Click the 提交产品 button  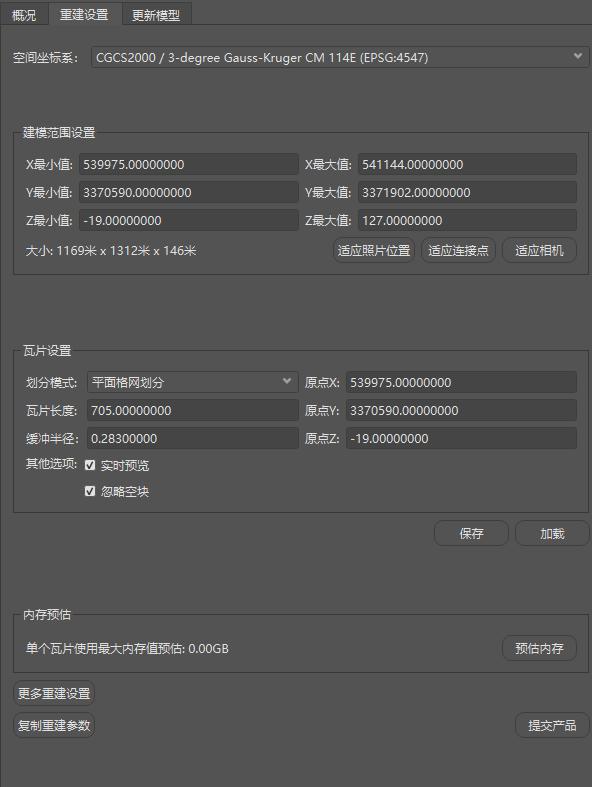pos(552,725)
